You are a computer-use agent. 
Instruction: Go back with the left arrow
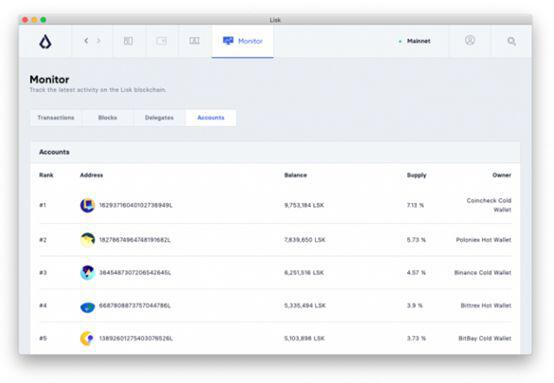(x=86, y=41)
